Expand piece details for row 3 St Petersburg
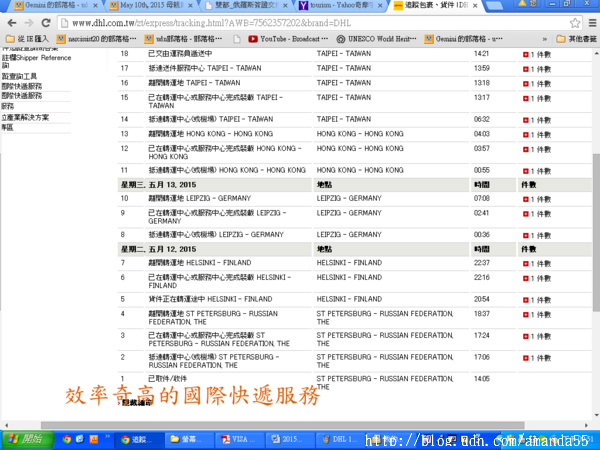600x450 pixels. pos(525,336)
